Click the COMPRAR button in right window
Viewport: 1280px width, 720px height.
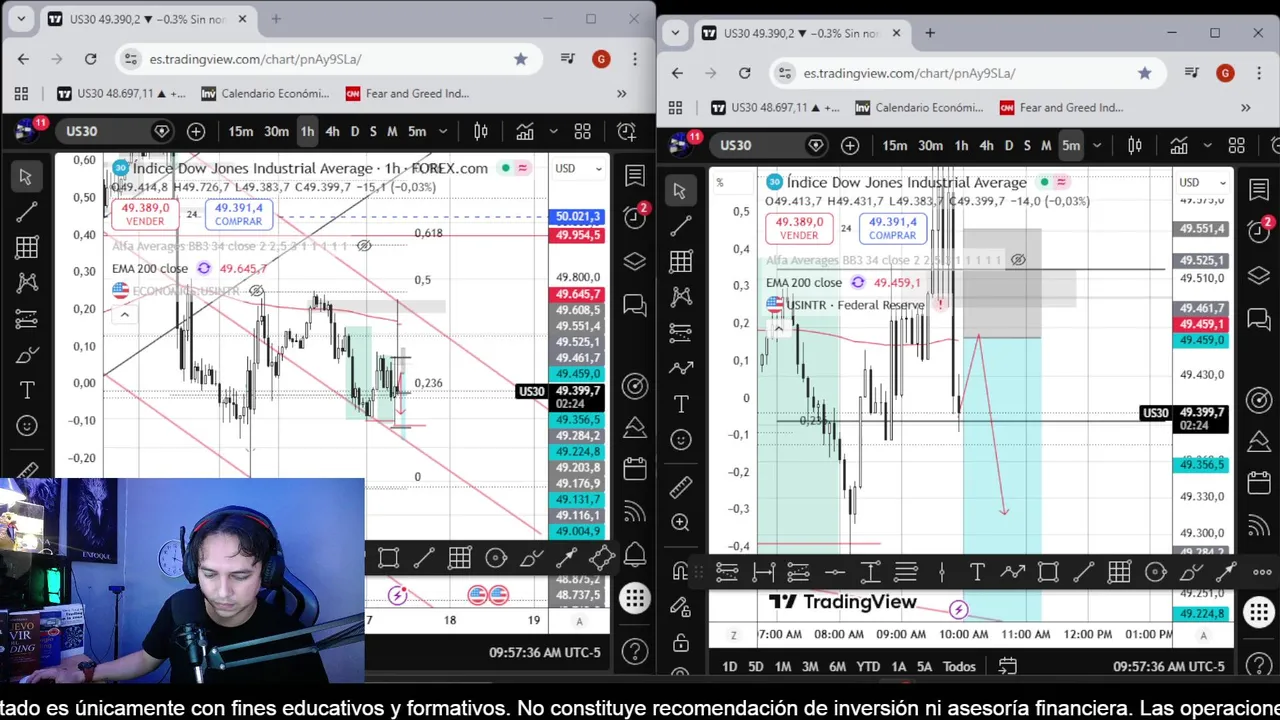click(892, 228)
